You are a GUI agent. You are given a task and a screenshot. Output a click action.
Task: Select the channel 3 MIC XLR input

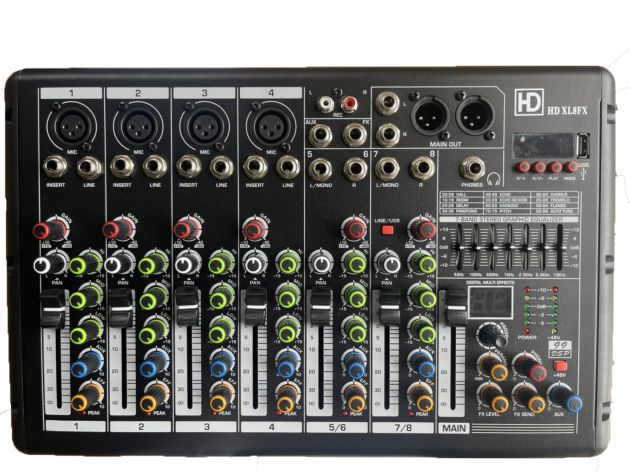(205, 126)
